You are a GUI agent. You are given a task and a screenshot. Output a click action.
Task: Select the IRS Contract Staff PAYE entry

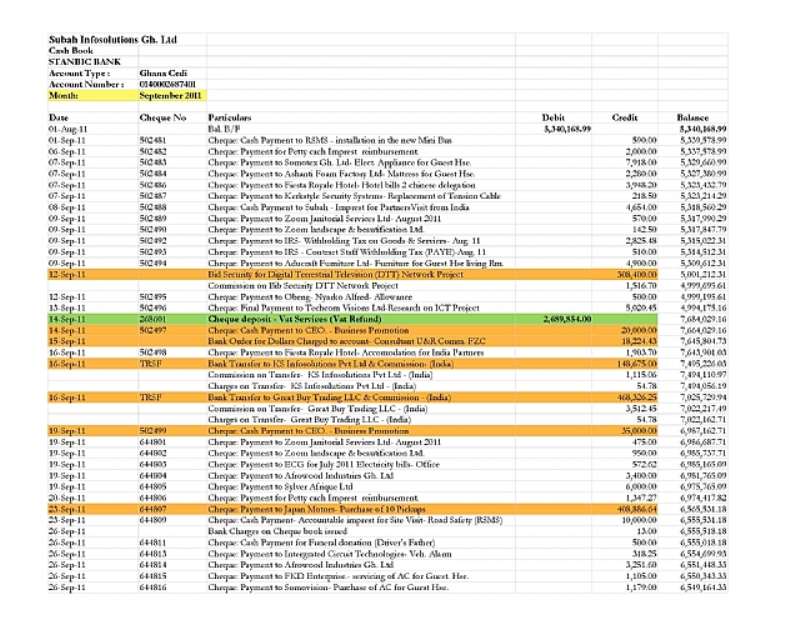coord(347,252)
